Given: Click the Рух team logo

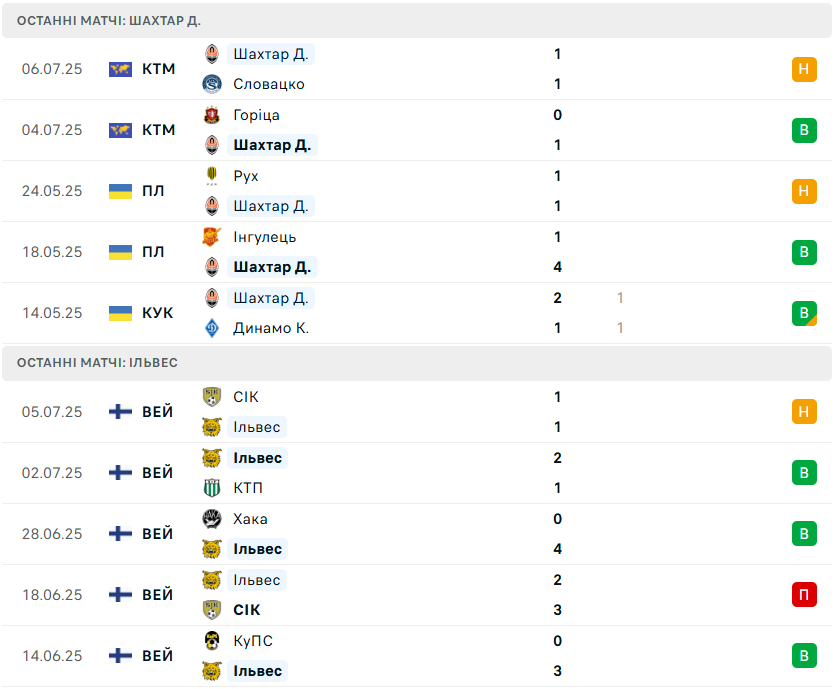Looking at the screenshot, I should pyautogui.click(x=212, y=176).
